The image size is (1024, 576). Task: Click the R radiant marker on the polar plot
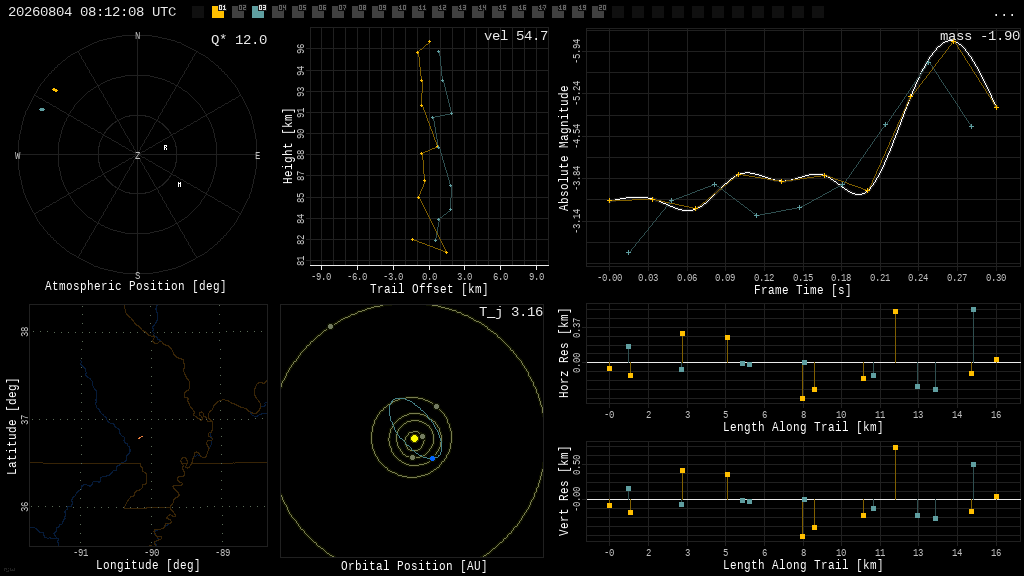[x=165, y=148]
